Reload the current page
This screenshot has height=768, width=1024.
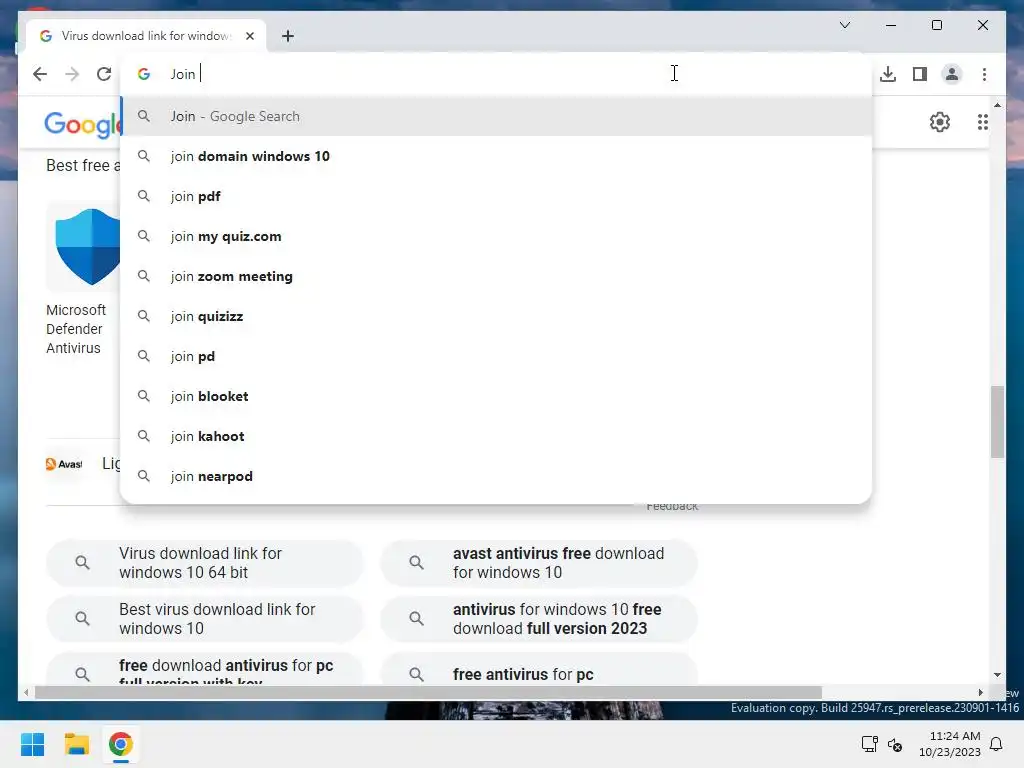pos(104,74)
